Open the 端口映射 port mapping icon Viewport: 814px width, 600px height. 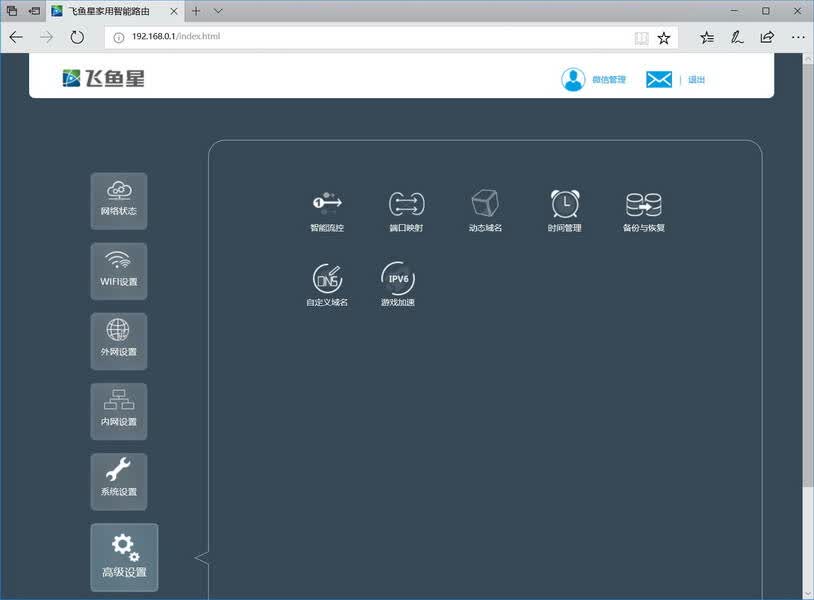click(x=406, y=203)
